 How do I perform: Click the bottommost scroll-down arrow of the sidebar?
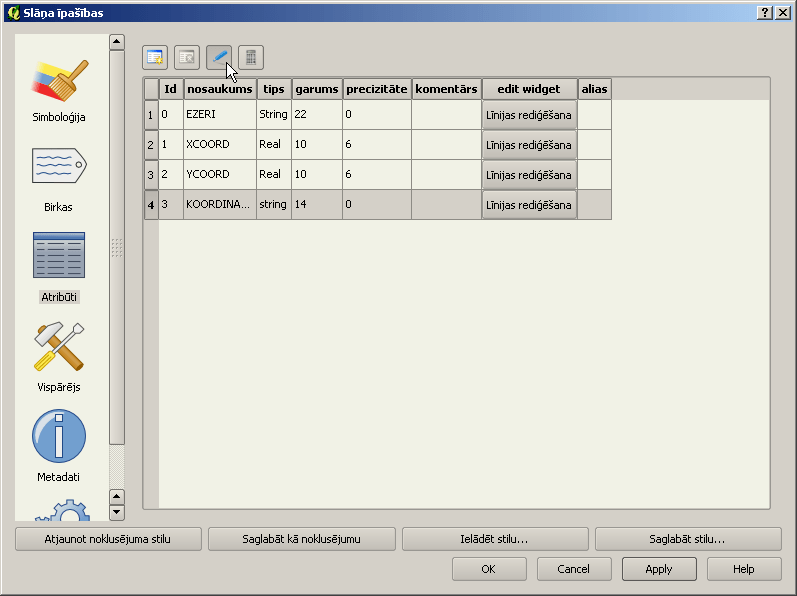click(117, 512)
